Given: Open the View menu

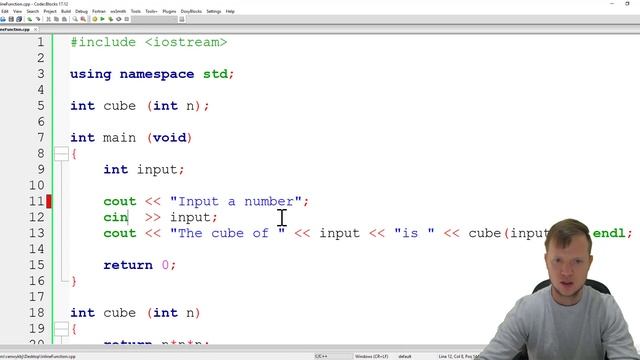Looking at the screenshot, I should tap(18, 11).
